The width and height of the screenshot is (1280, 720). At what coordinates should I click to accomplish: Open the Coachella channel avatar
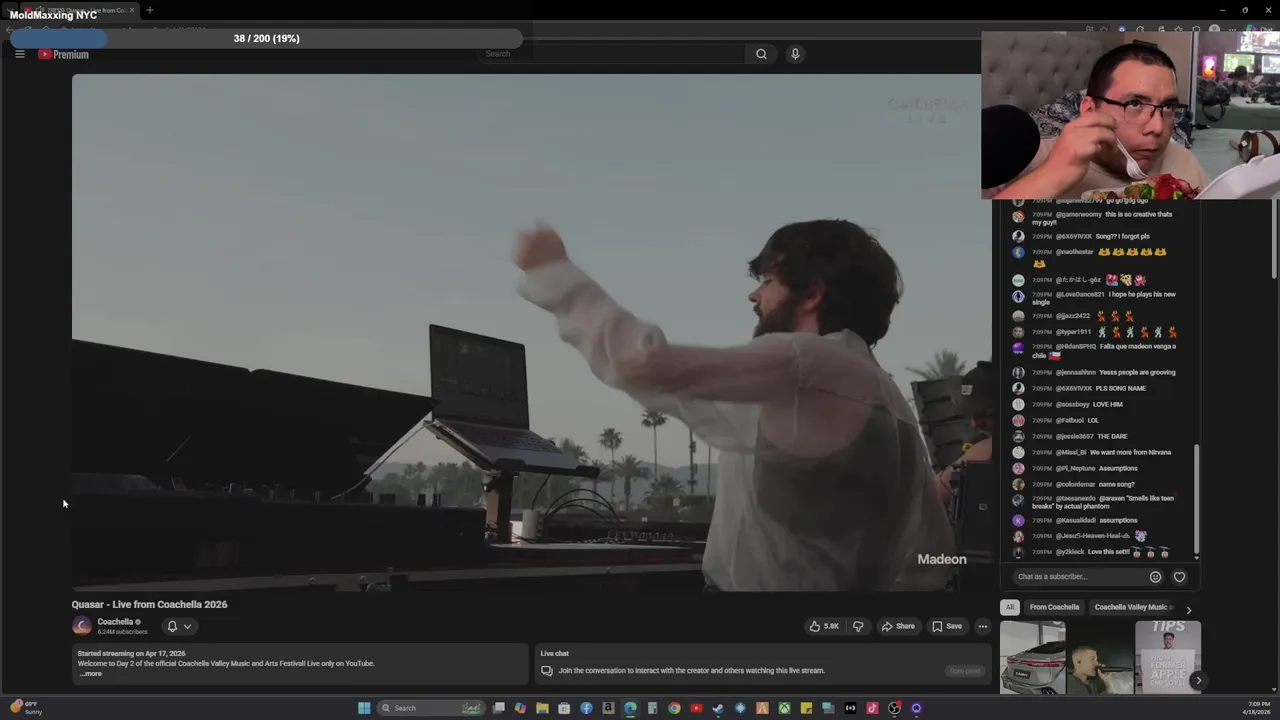[x=82, y=626]
